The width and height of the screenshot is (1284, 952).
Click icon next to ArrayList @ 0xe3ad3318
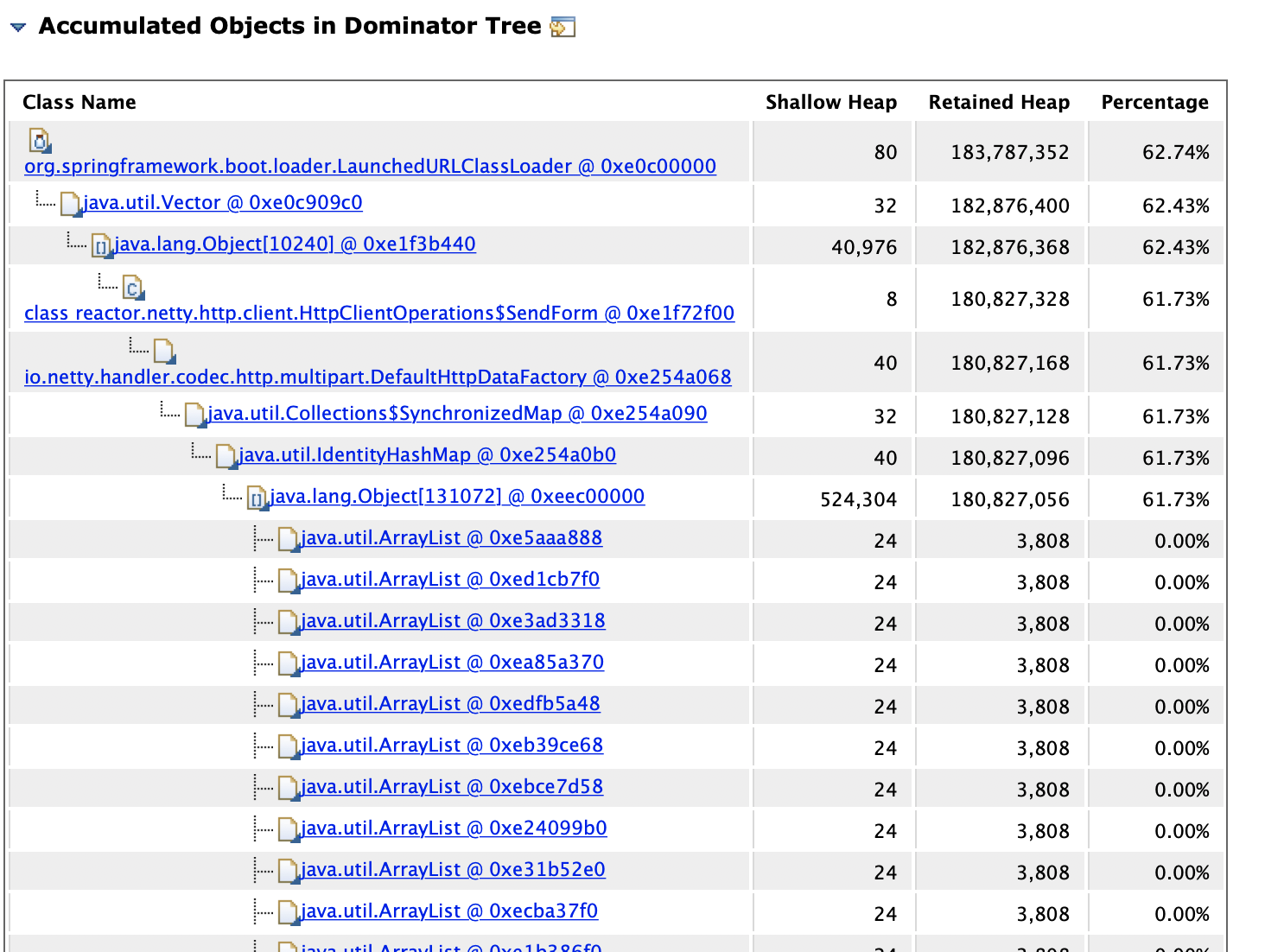click(x=289, y=622)
